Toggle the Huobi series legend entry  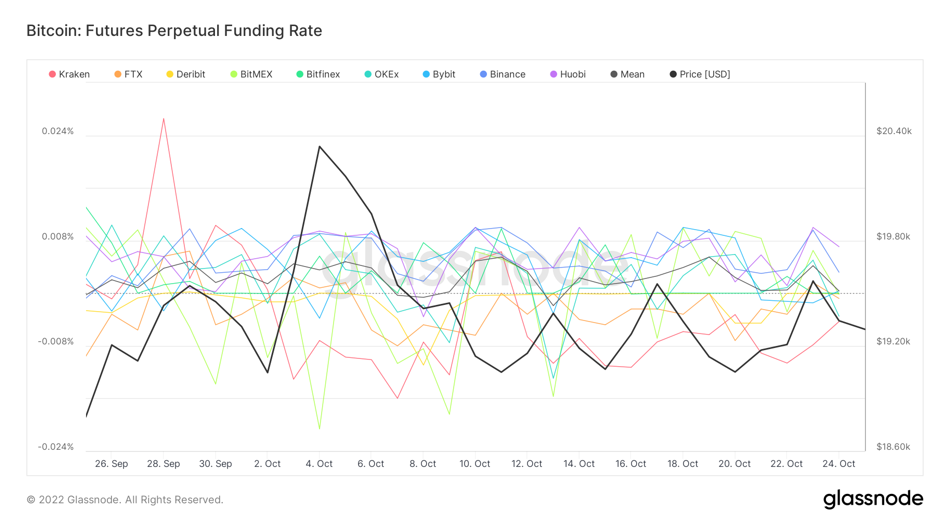[568, 74]
